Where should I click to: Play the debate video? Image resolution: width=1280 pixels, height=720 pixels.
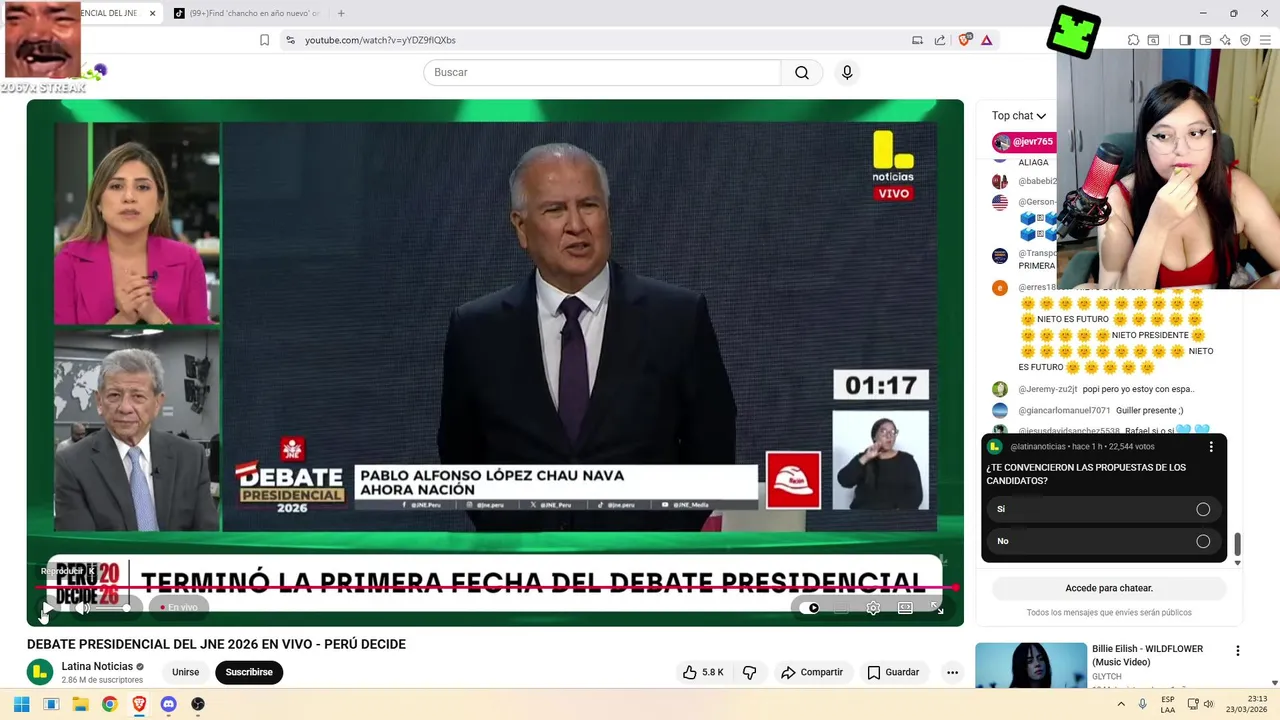[x=46, y=608]
